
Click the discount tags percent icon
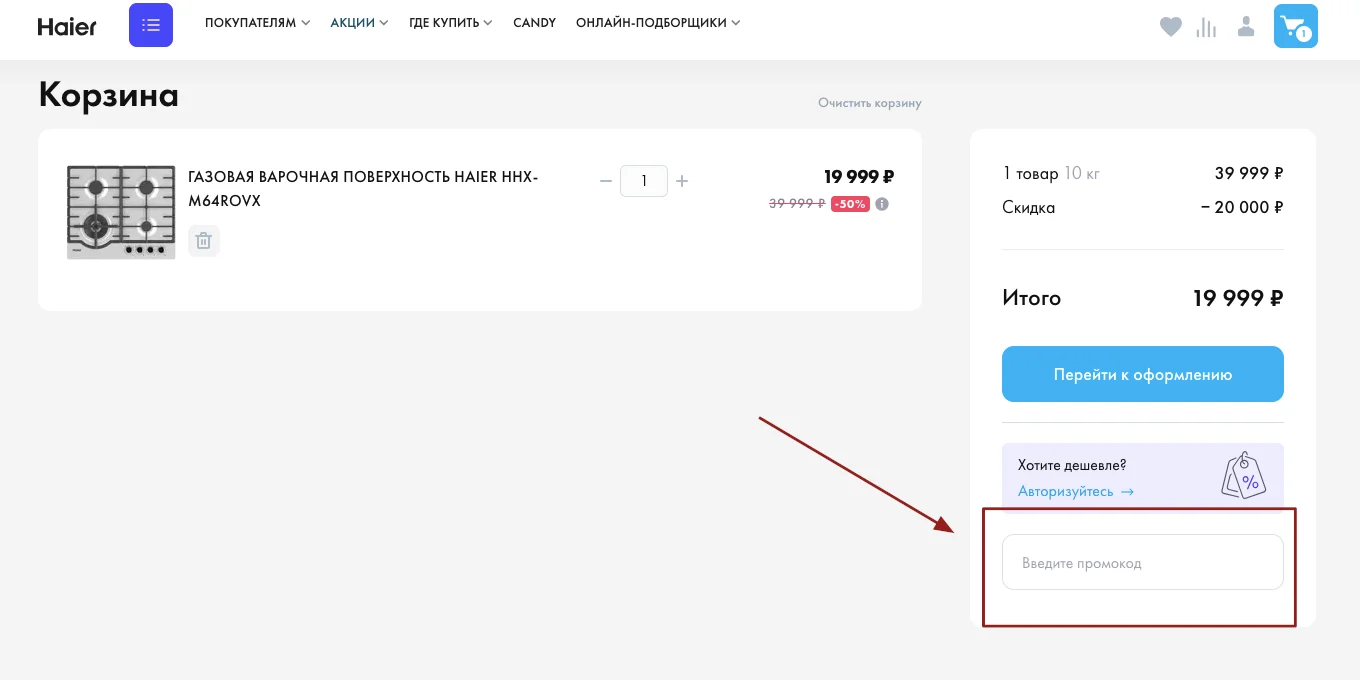[1244, 476]
